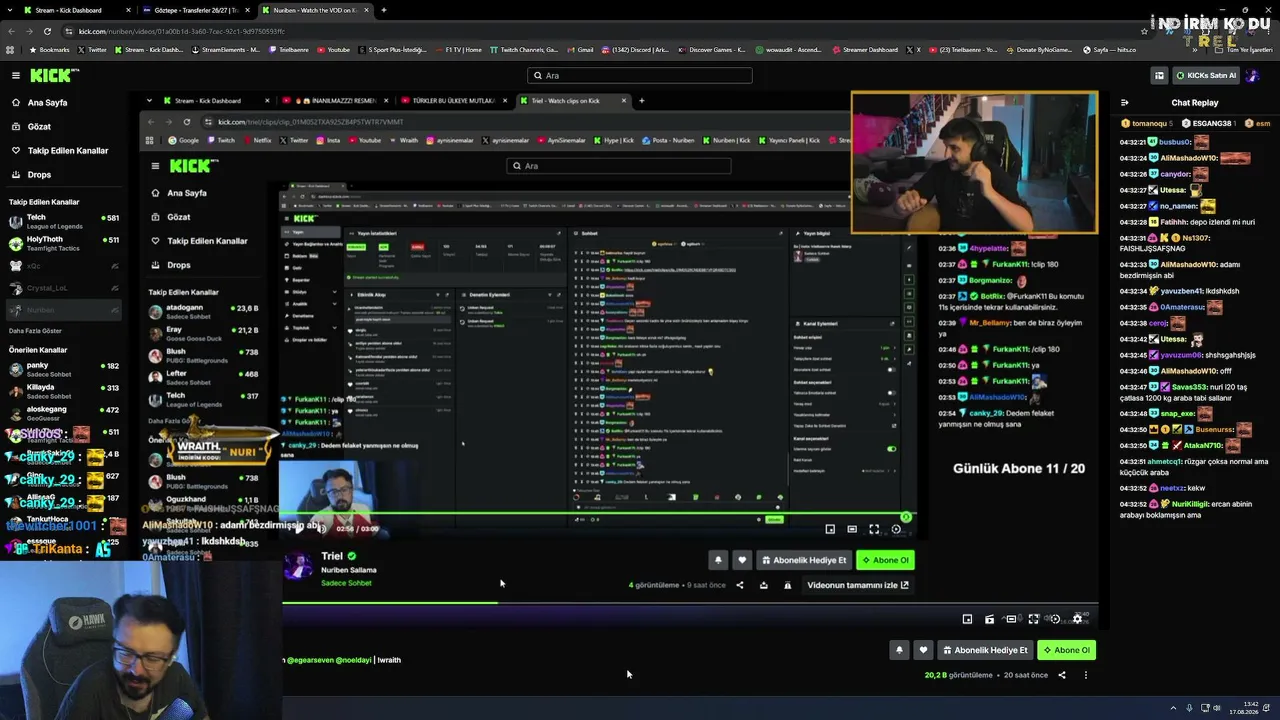
Task: Switch to the Göztepe Transferler browser tab
Action: coord(196,10)
